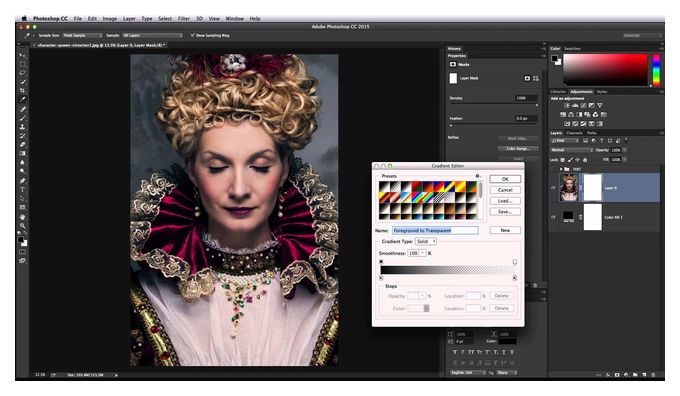Select the Rectangular Marquee tool
The width and height of the screenshot is (680, 396).
pos(22,64)
